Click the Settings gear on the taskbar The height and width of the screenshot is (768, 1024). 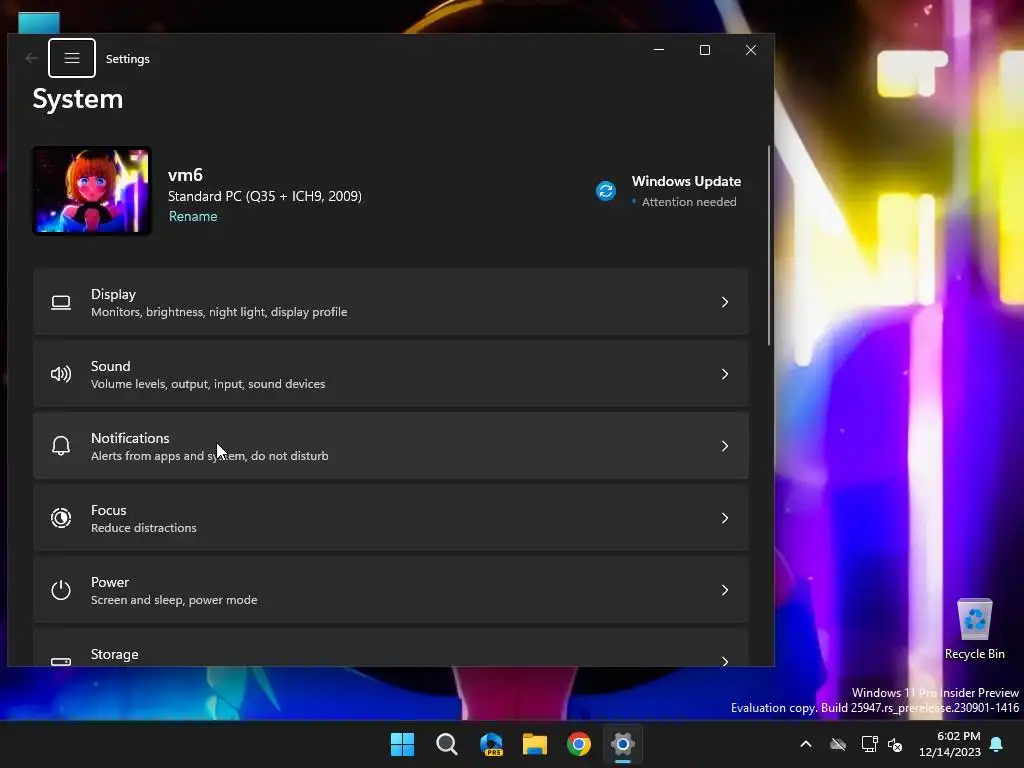click(622, 744)
